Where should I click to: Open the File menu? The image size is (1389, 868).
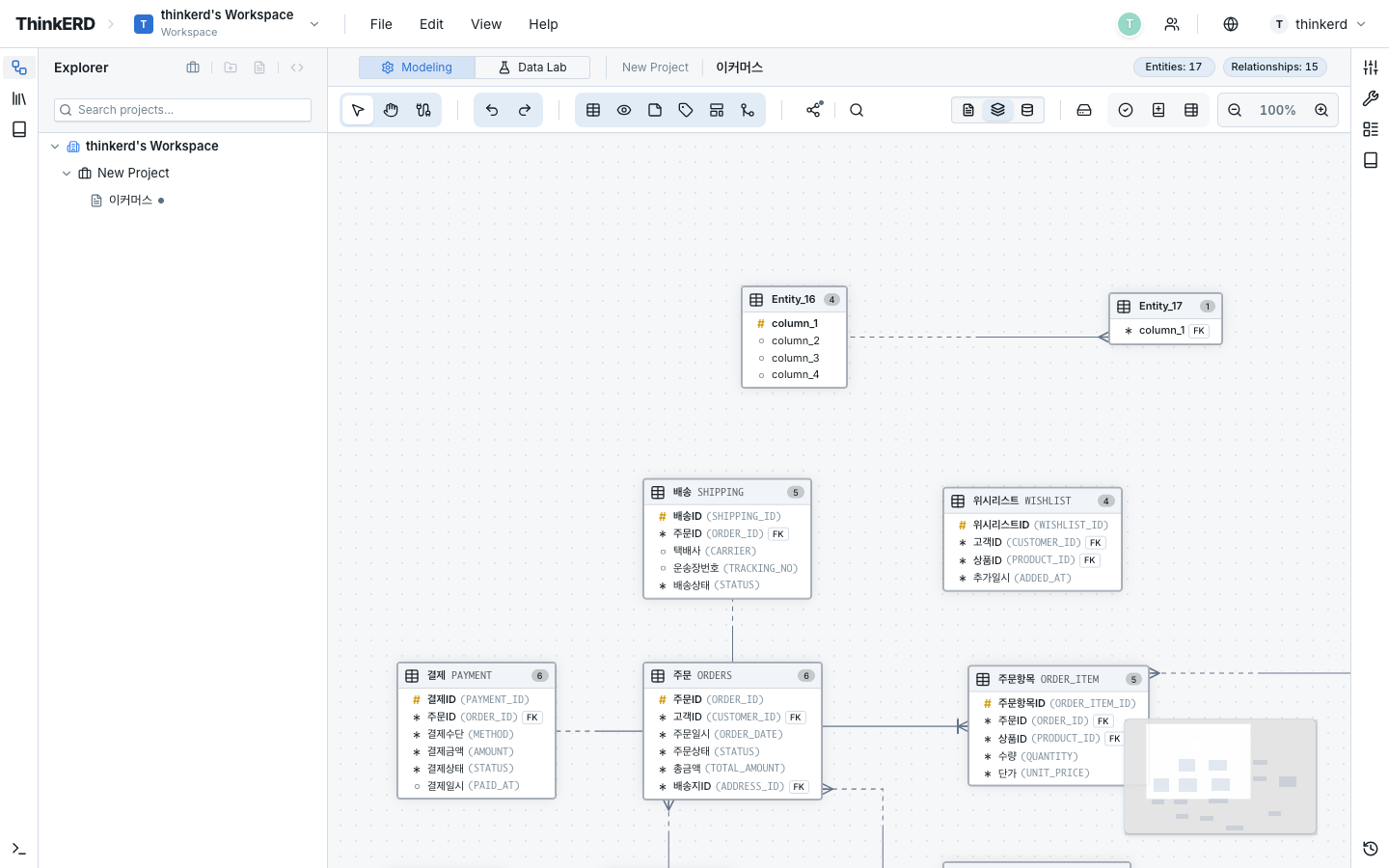[381, 24]
